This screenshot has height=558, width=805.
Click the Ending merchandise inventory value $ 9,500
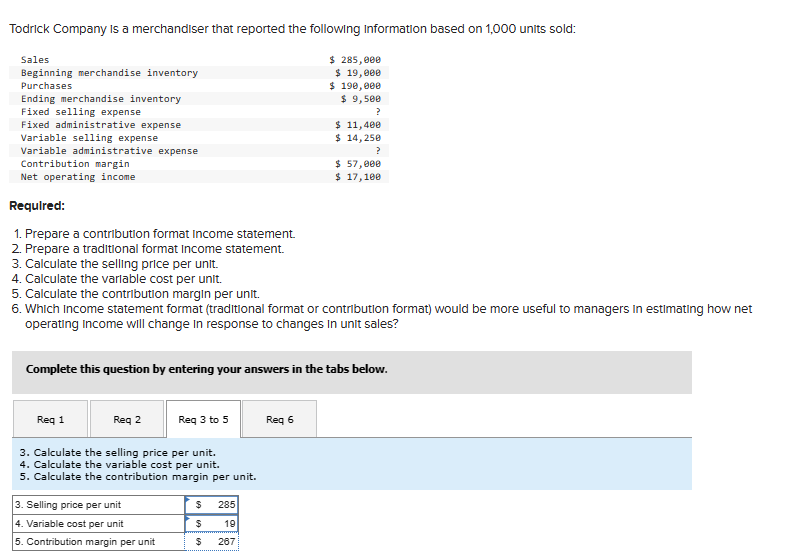point(360,99)
